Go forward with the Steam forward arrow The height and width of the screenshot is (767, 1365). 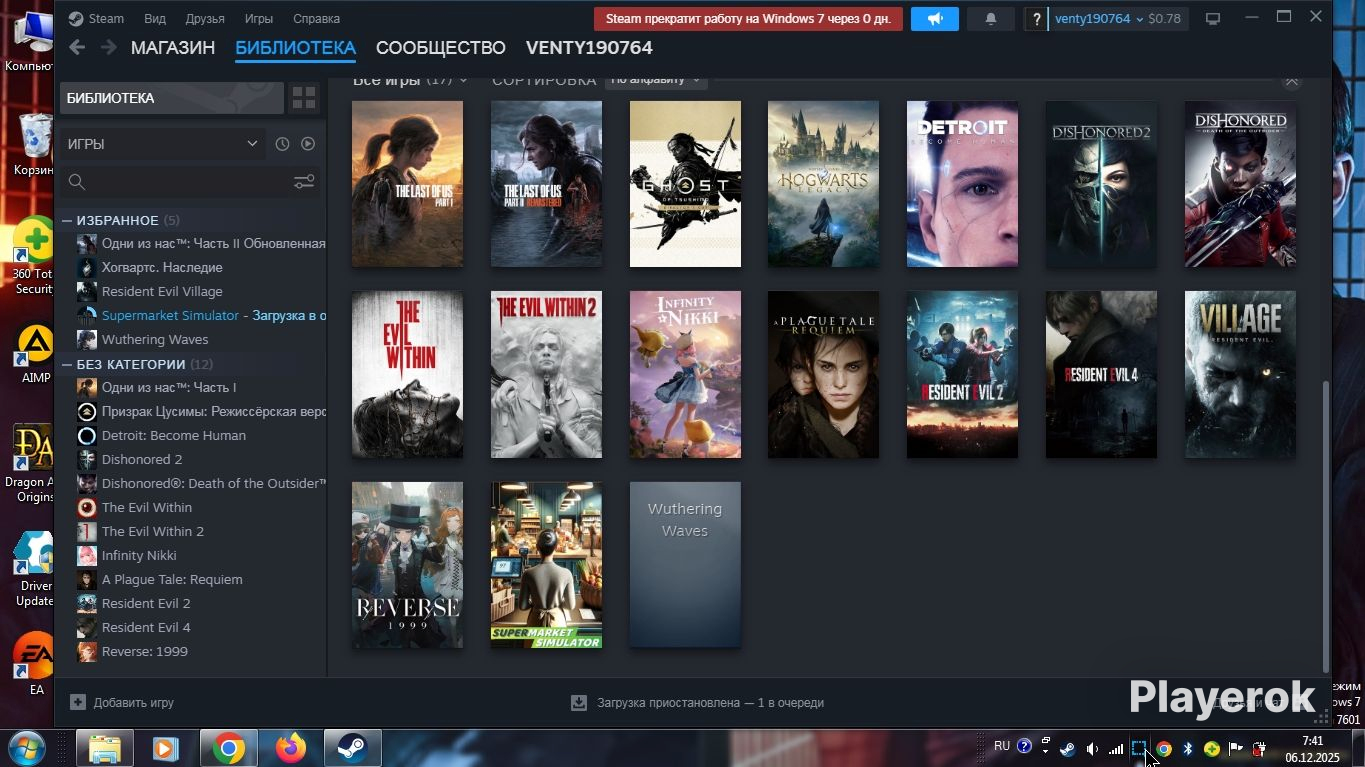[109, 48]
